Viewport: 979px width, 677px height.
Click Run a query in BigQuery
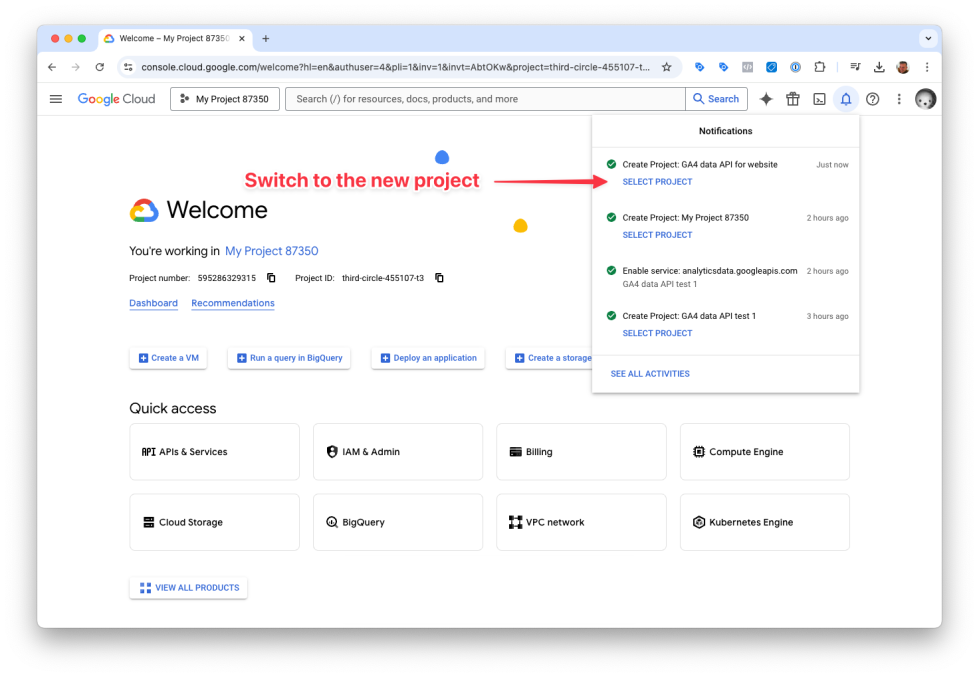[289, 358]
